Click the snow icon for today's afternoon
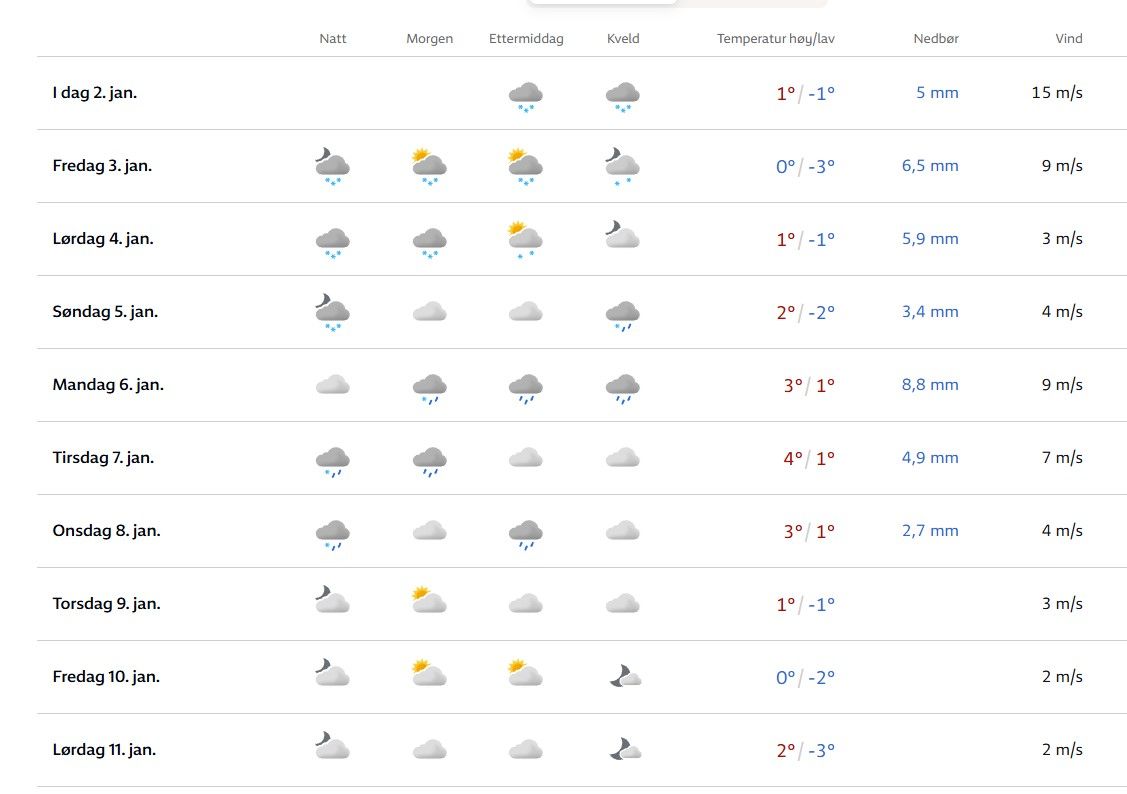 [525, 96]
